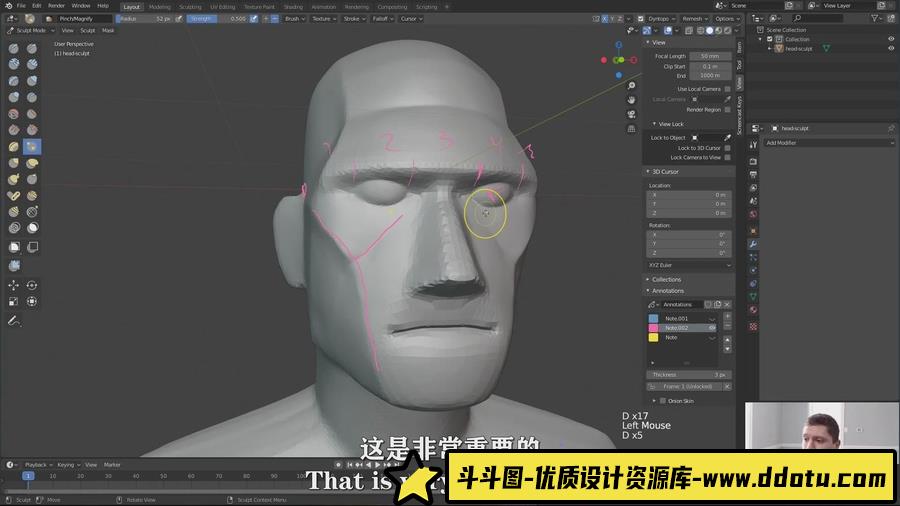Open the File menu

point(21,6)
